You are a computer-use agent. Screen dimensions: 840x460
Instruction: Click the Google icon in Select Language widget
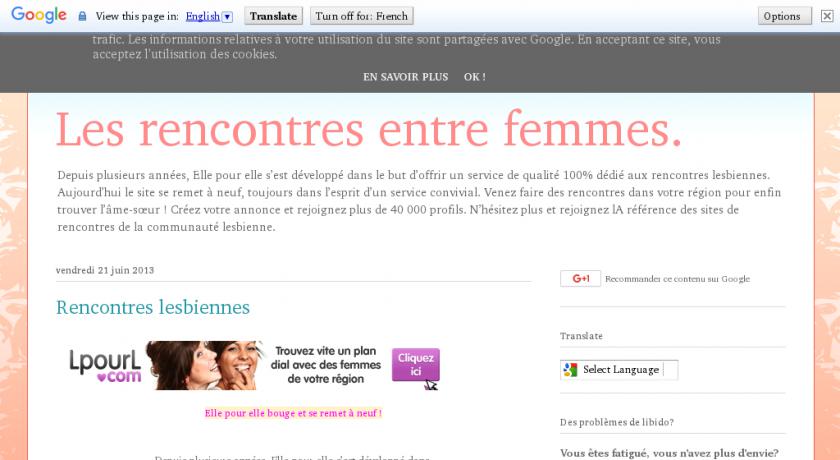click(x=571, y=369)
